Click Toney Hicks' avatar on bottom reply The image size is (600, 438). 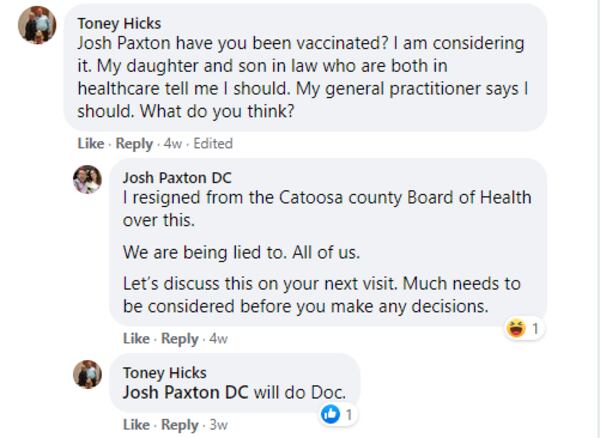(88, 374)
